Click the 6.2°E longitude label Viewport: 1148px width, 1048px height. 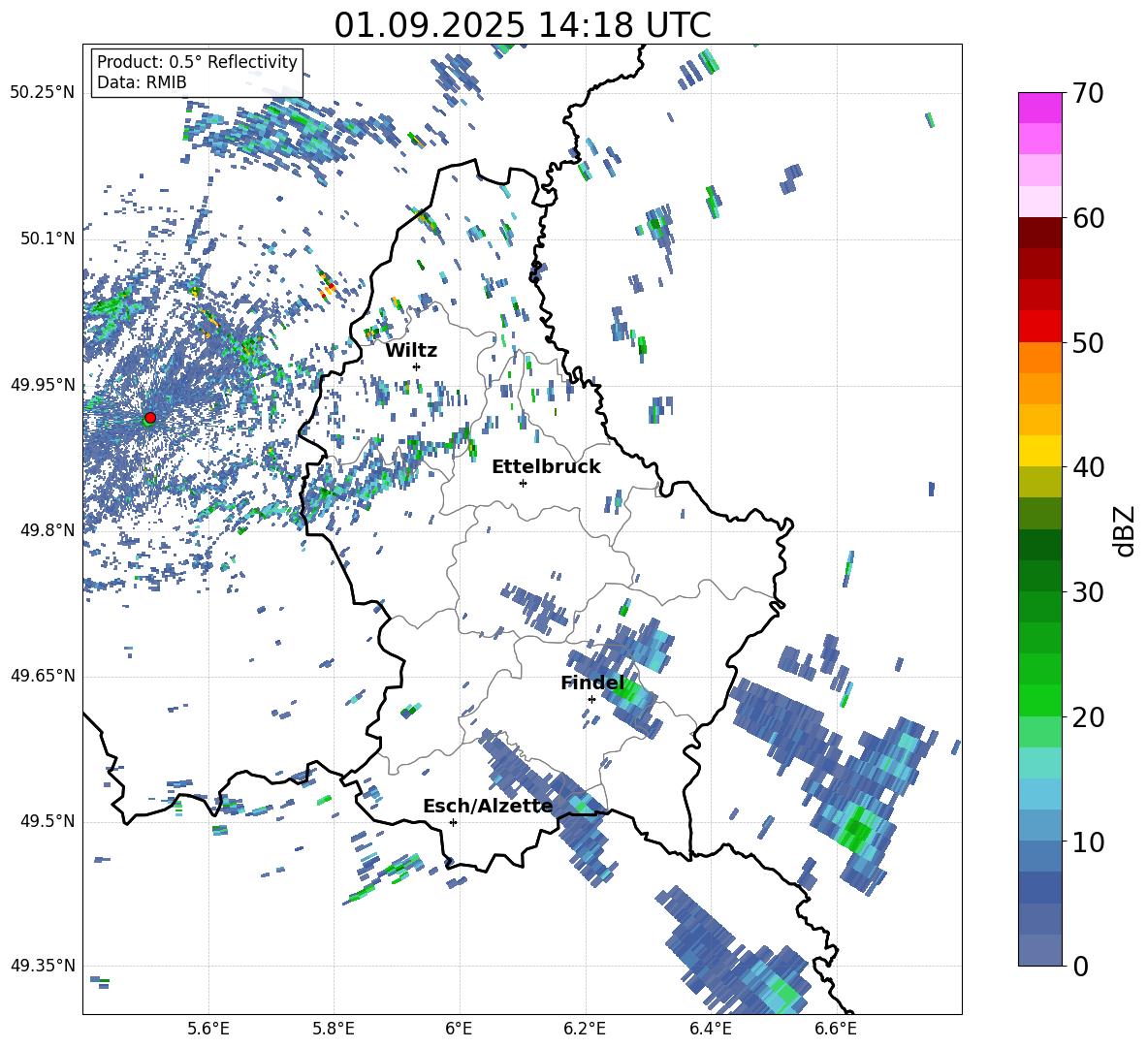point(585,1029)
